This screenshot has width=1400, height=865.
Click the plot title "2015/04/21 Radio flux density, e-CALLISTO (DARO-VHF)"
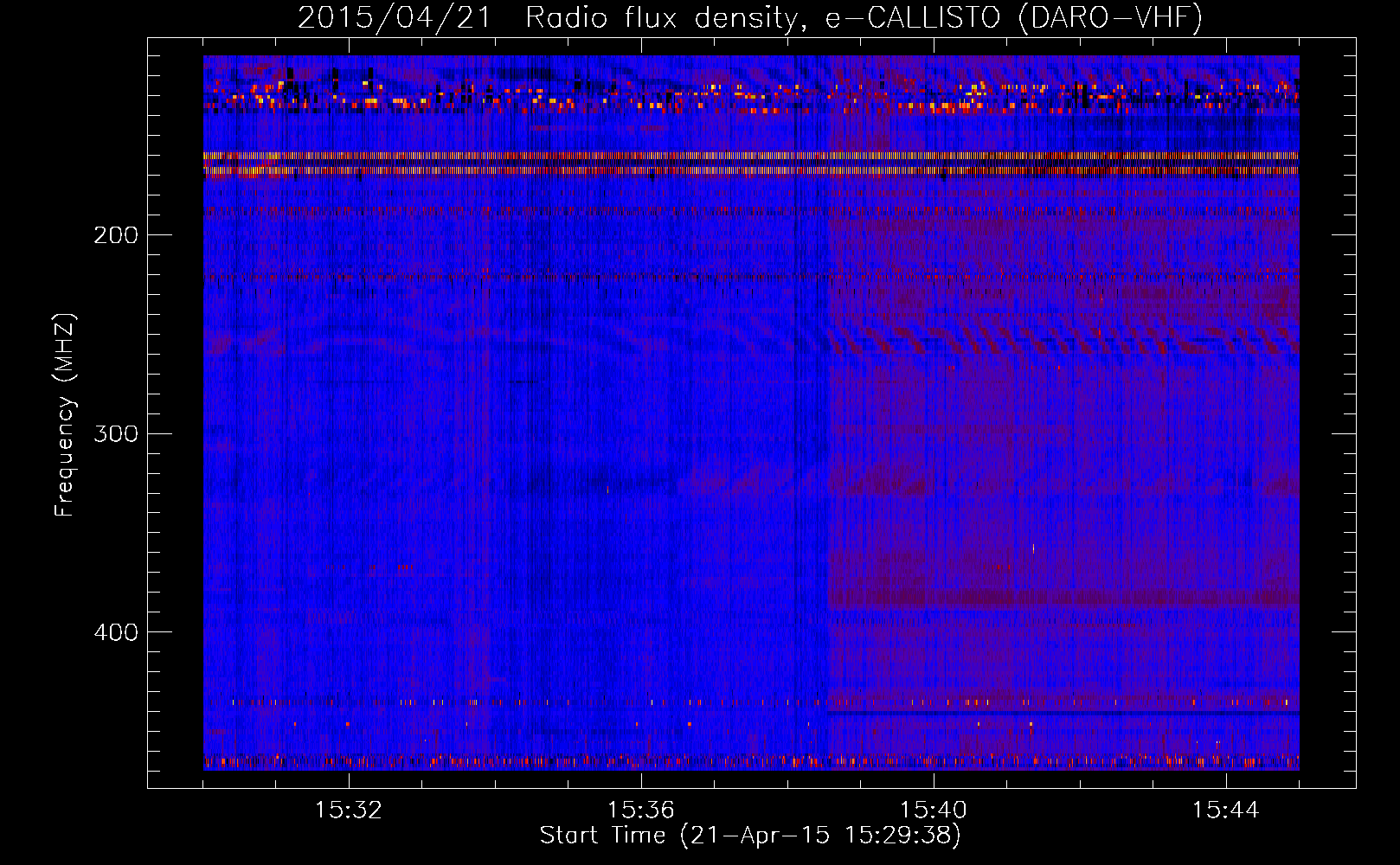point(750,18)
